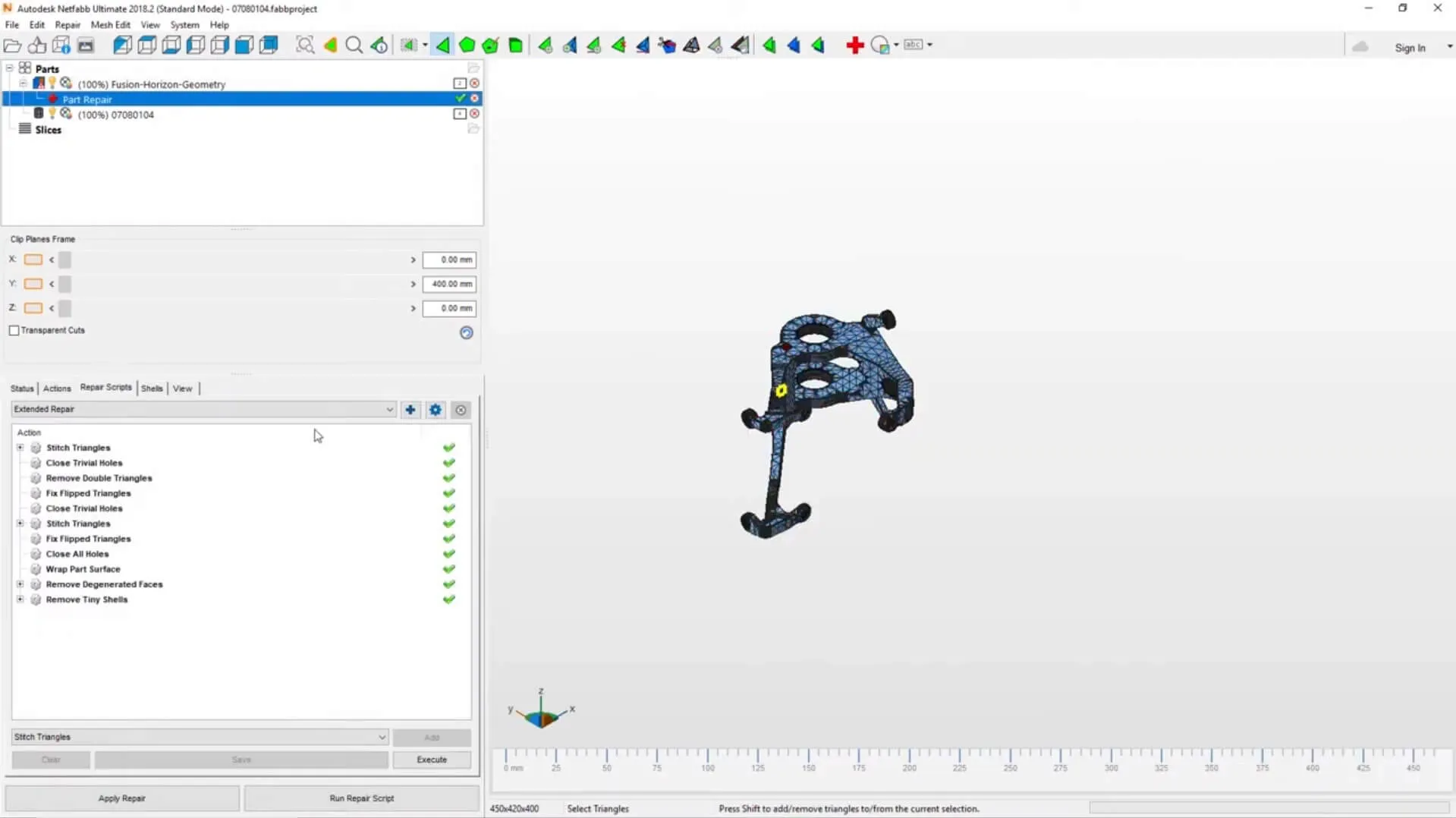
Task: Click red remove icon beside Fusion-Horizon-Geometry
Action: tap(475, 83)
